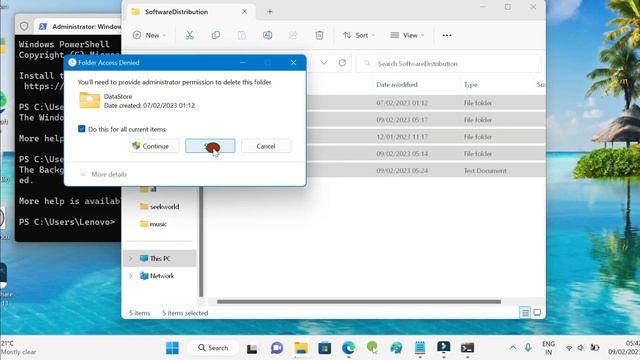
Task: Click the PS C:\Users\Lenovo> prompt in PowerShell
Action: (67, 222)
